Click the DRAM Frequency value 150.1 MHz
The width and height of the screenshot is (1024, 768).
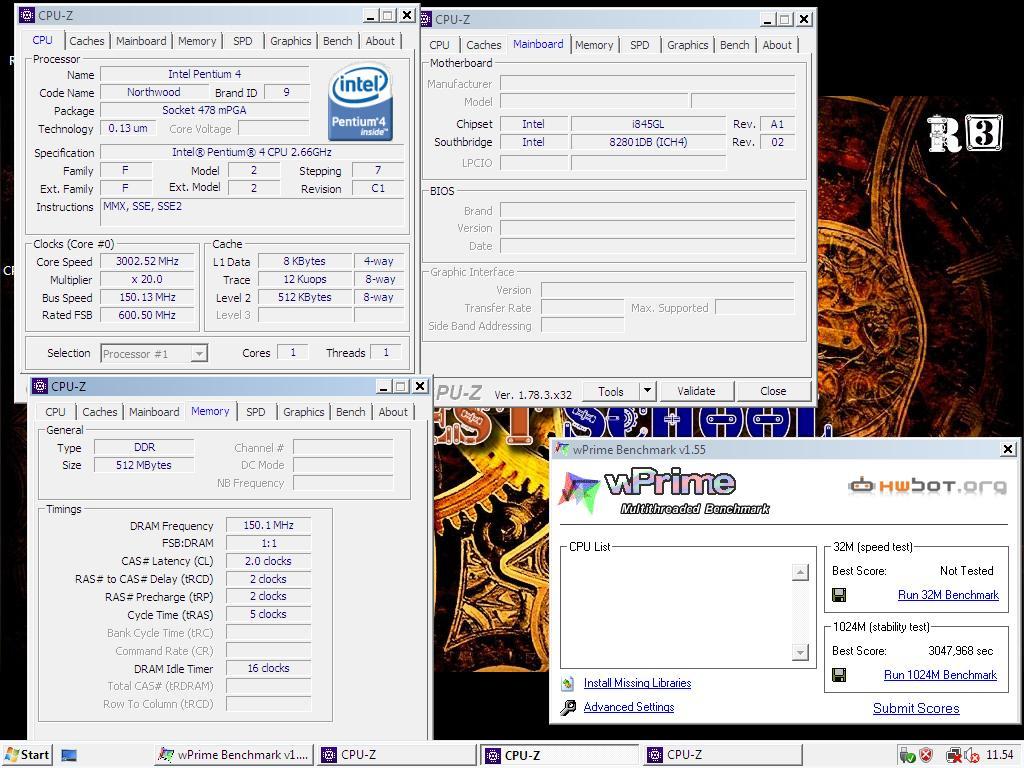click(x=268, y=525)
